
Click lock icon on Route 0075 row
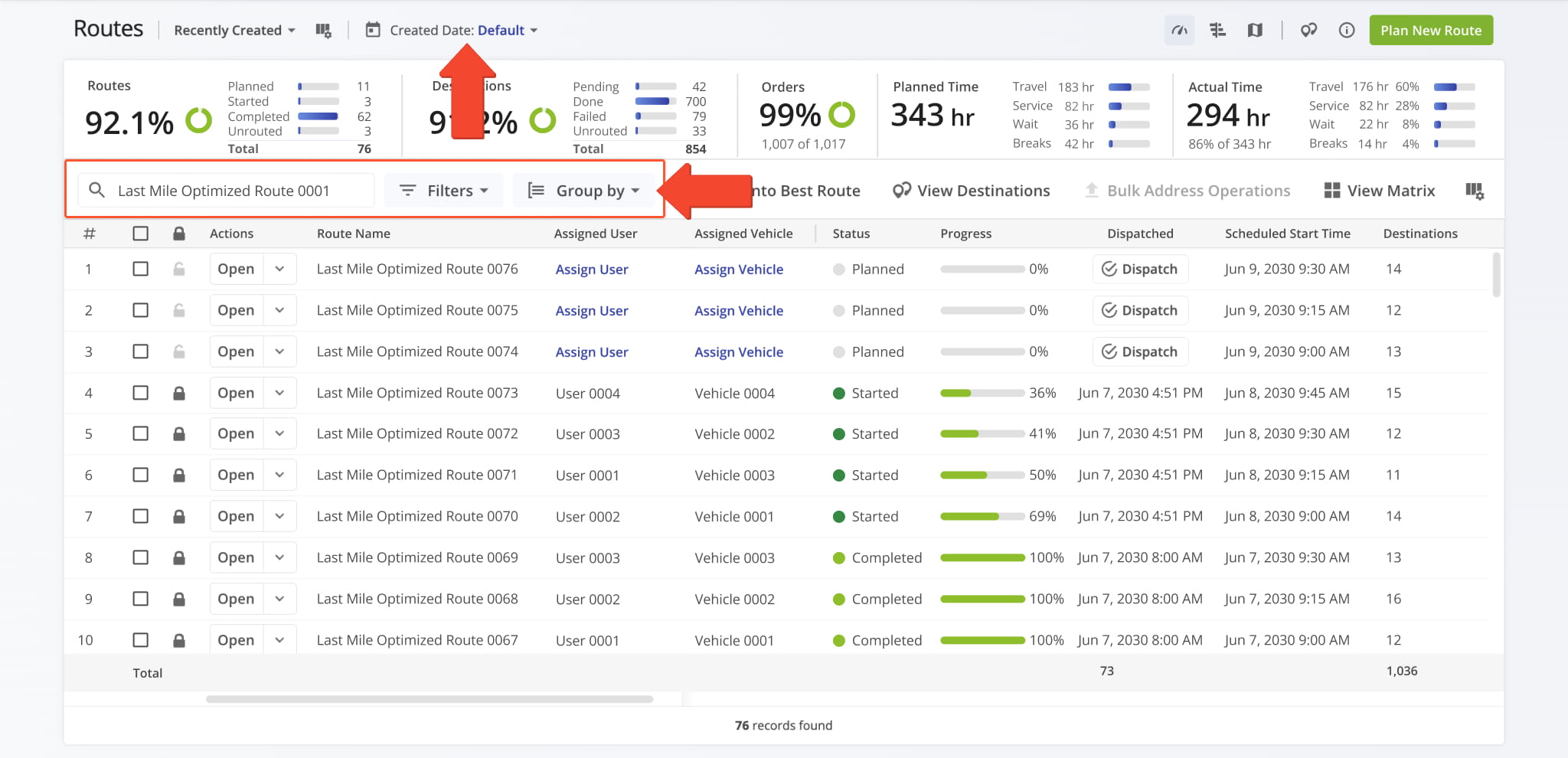point(178,310)
